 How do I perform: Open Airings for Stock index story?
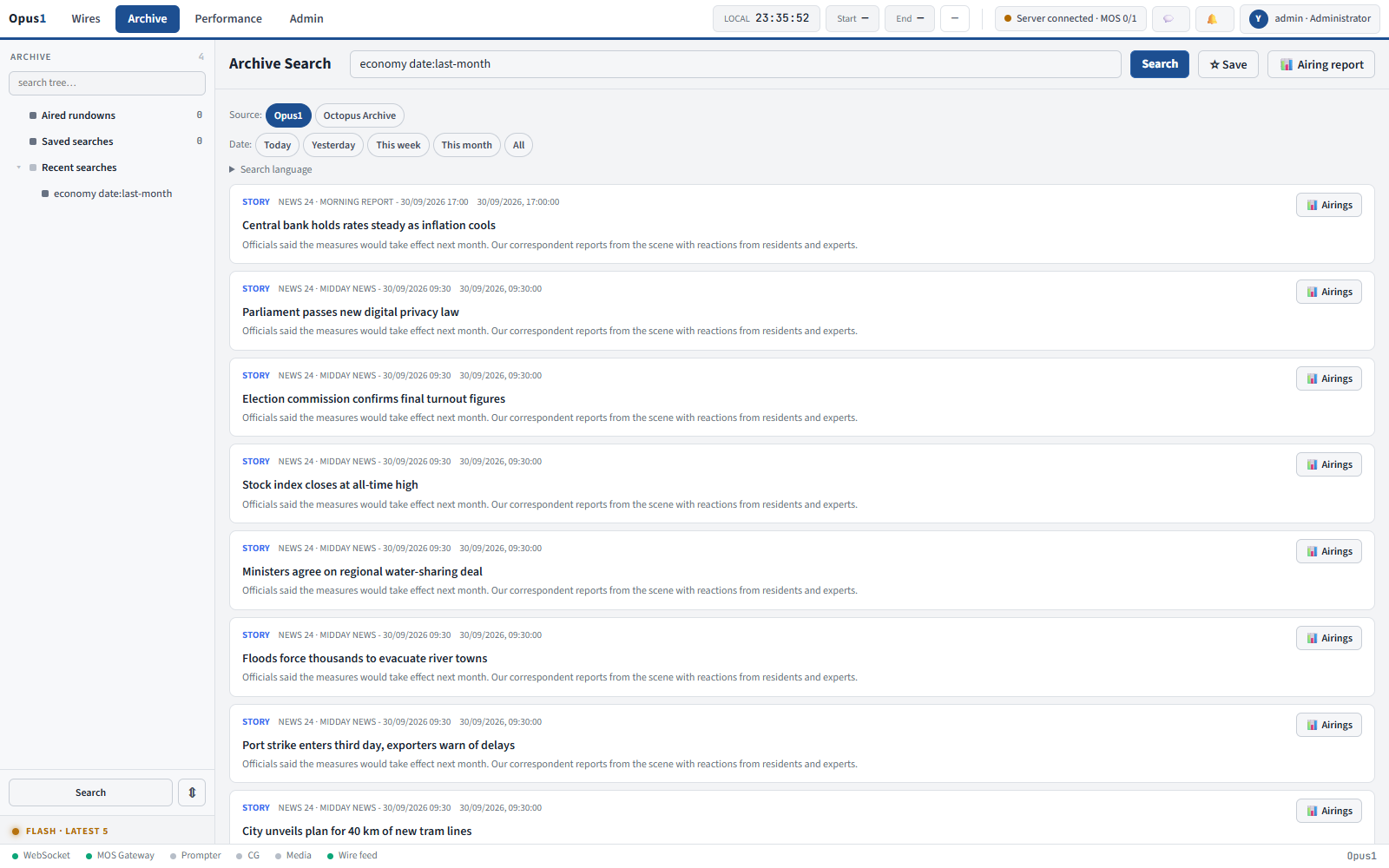1328,464
